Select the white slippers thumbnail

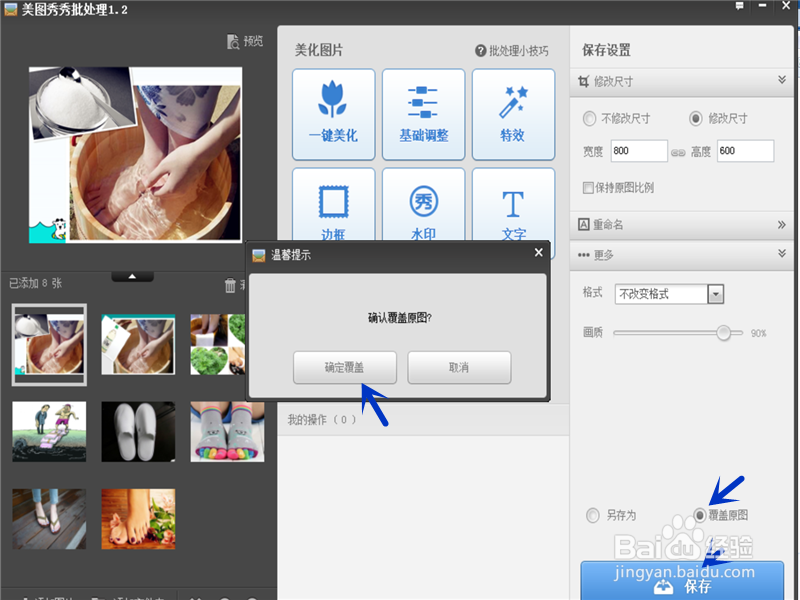pyautogui.click(x=138, y=432)
